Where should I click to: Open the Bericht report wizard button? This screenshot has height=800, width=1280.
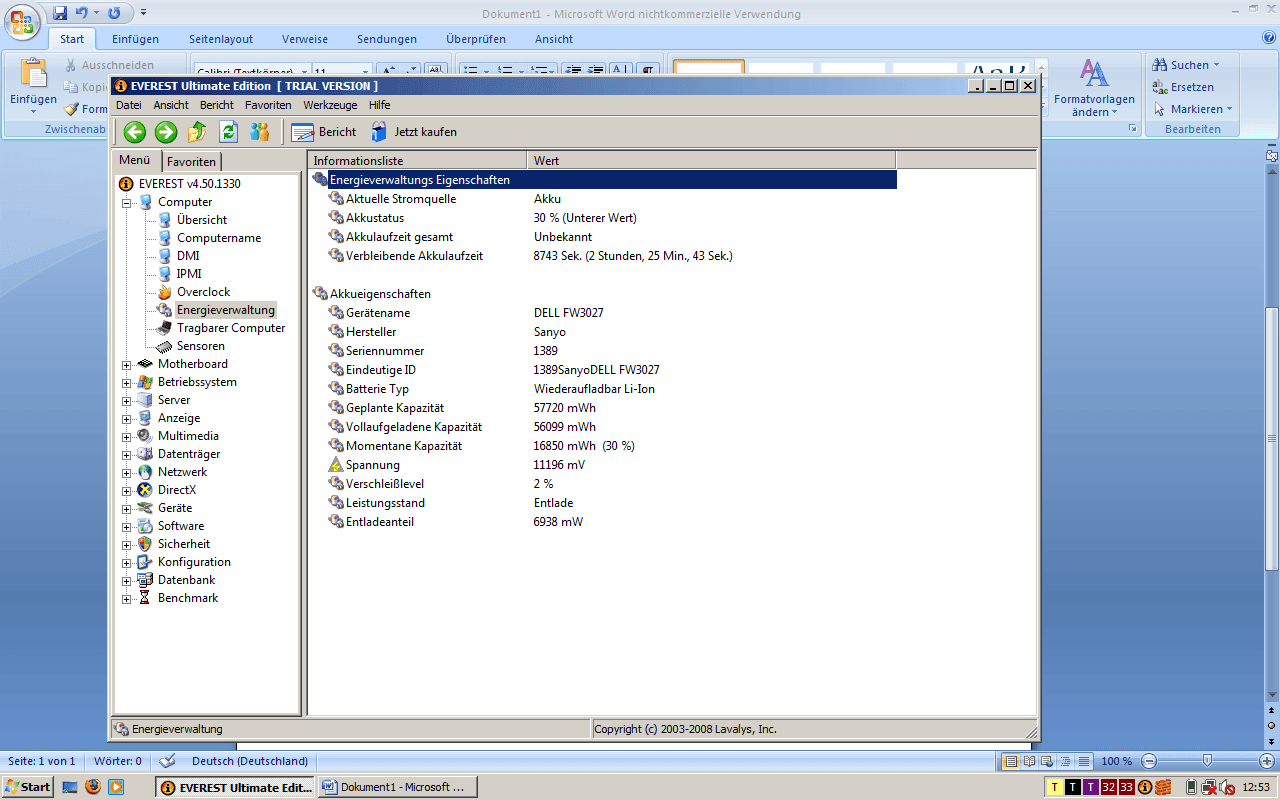pyautogui.click(x=324, y=132)
